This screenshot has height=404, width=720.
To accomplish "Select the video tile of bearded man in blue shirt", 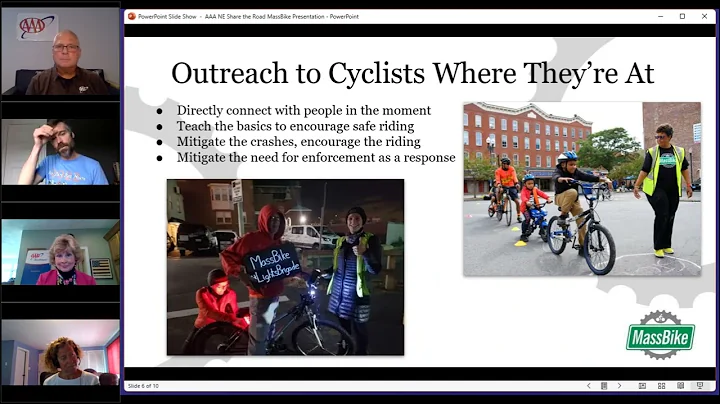I will point(61,152).
